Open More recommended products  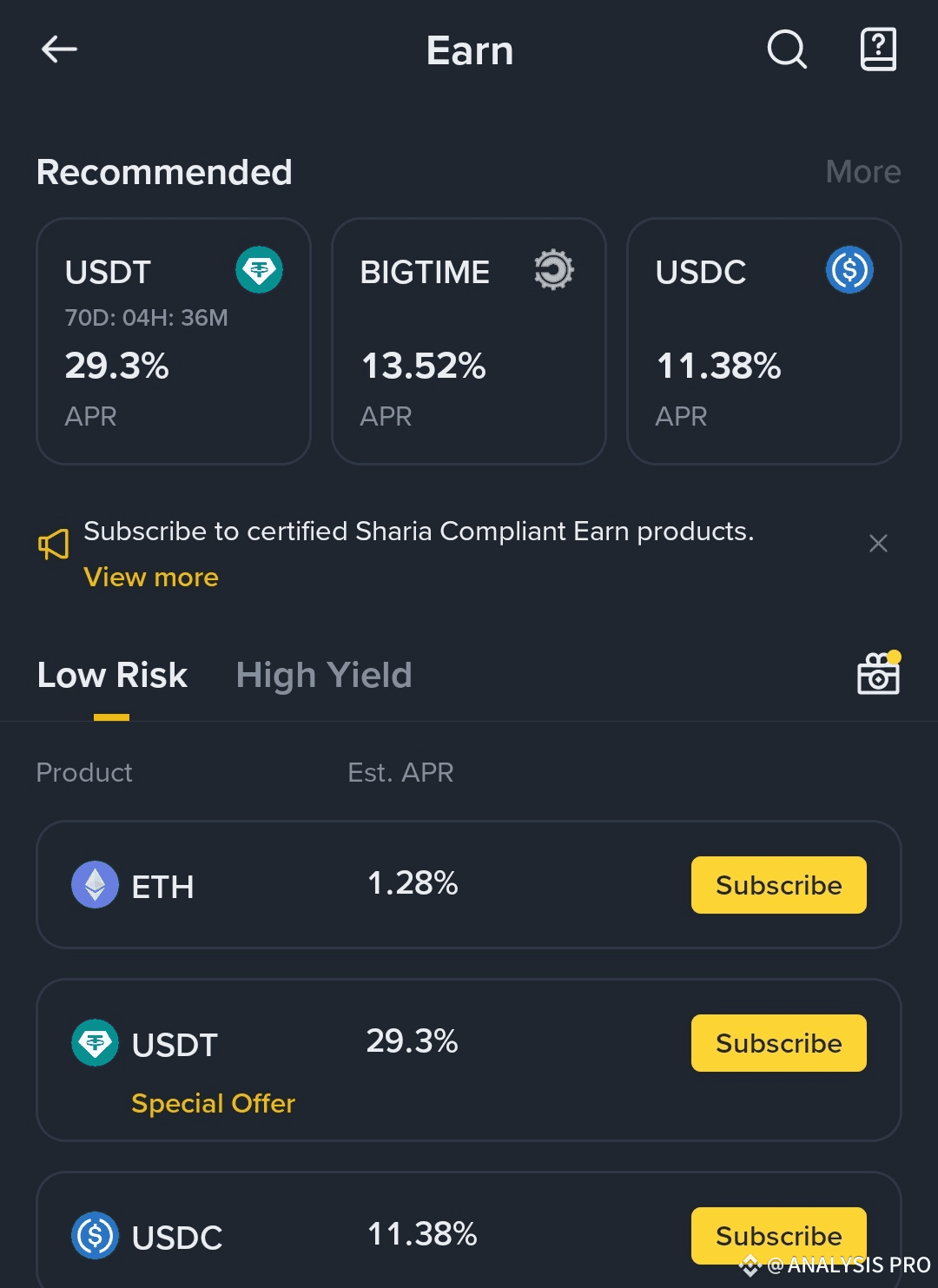click(863, 172)
